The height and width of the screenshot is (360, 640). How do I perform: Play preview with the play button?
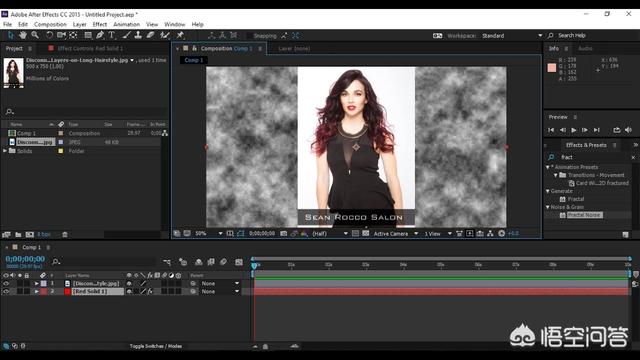point(573,130)
